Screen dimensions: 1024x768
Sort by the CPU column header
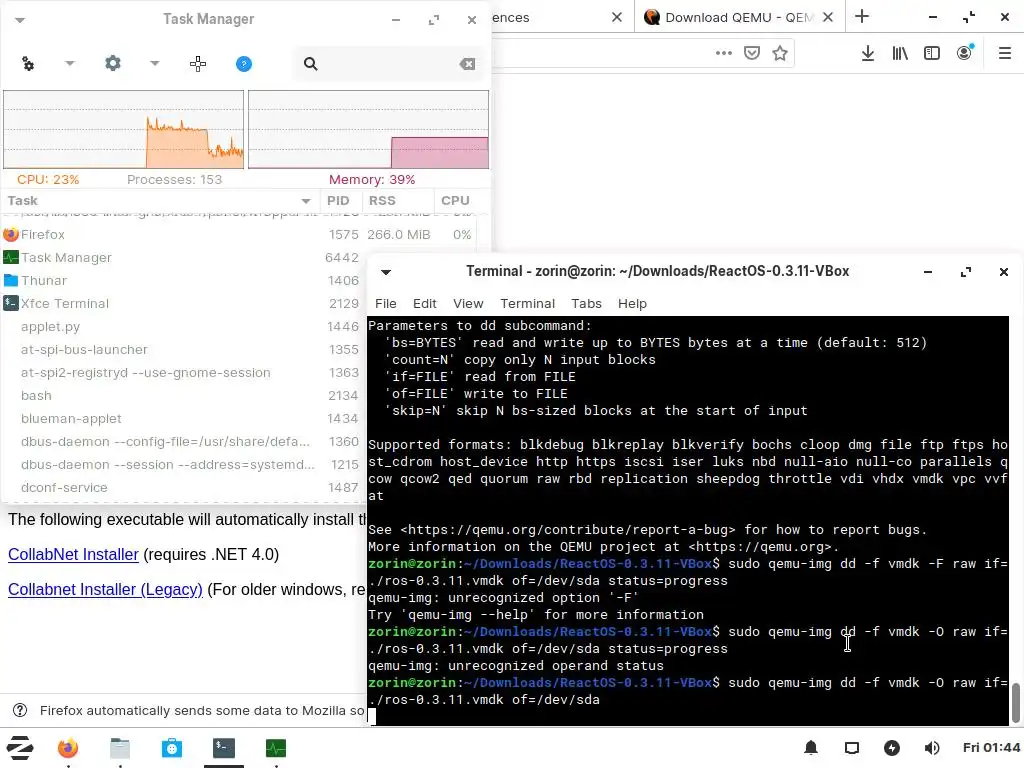(x=455, y=200)
